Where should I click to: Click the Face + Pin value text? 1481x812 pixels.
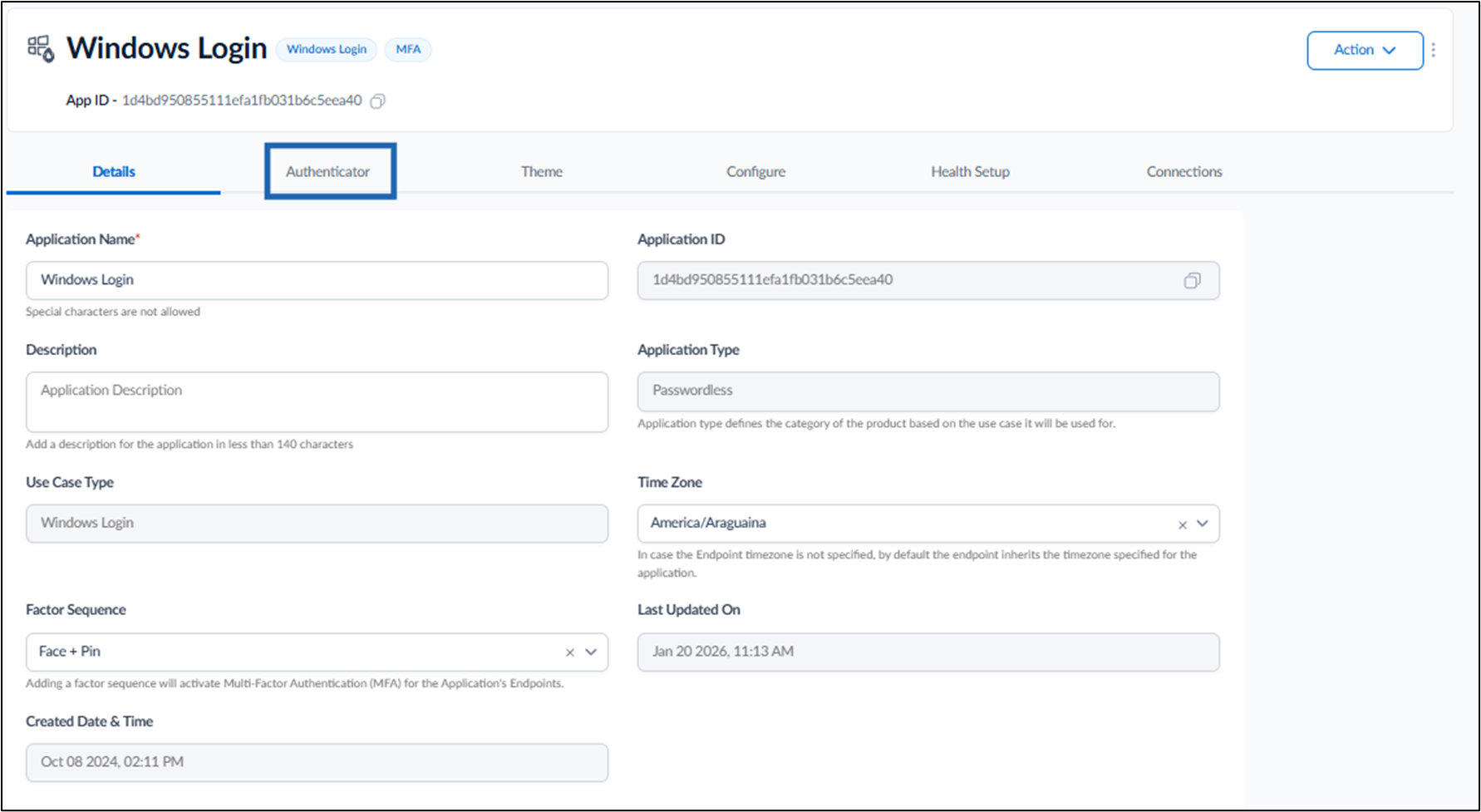(70, 652)
